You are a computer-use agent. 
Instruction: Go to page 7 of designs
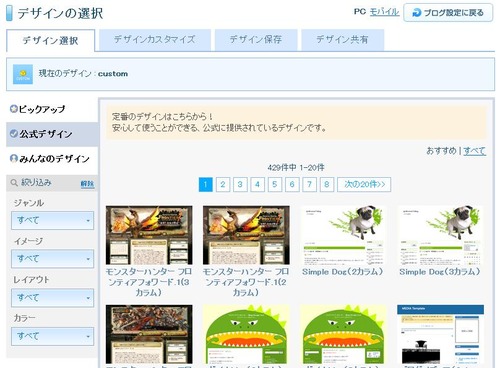click(309, 184)
